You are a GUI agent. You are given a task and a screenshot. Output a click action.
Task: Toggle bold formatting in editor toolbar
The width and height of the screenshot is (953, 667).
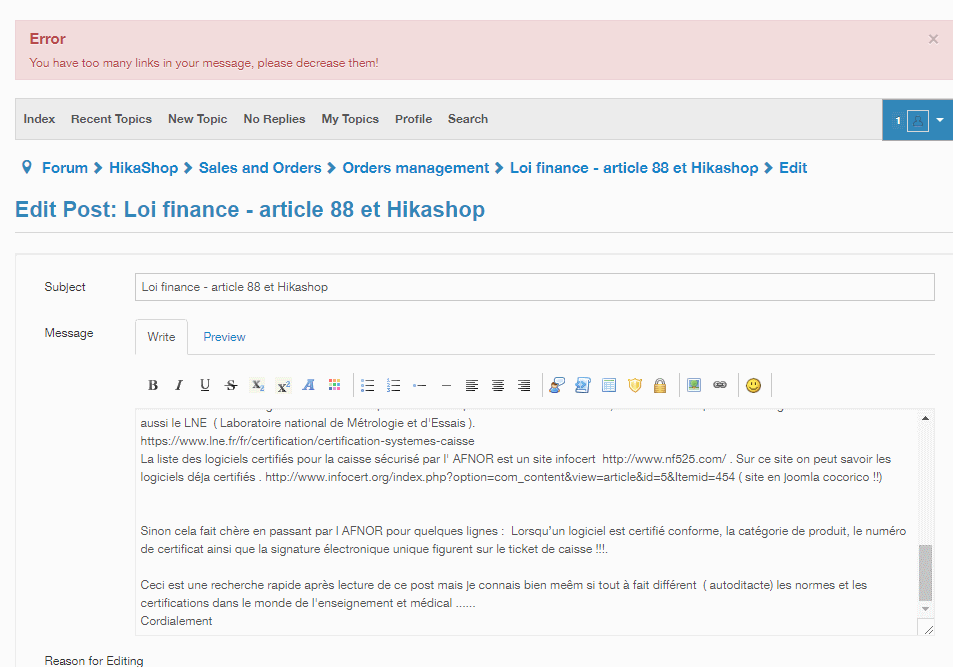point(153,385)
